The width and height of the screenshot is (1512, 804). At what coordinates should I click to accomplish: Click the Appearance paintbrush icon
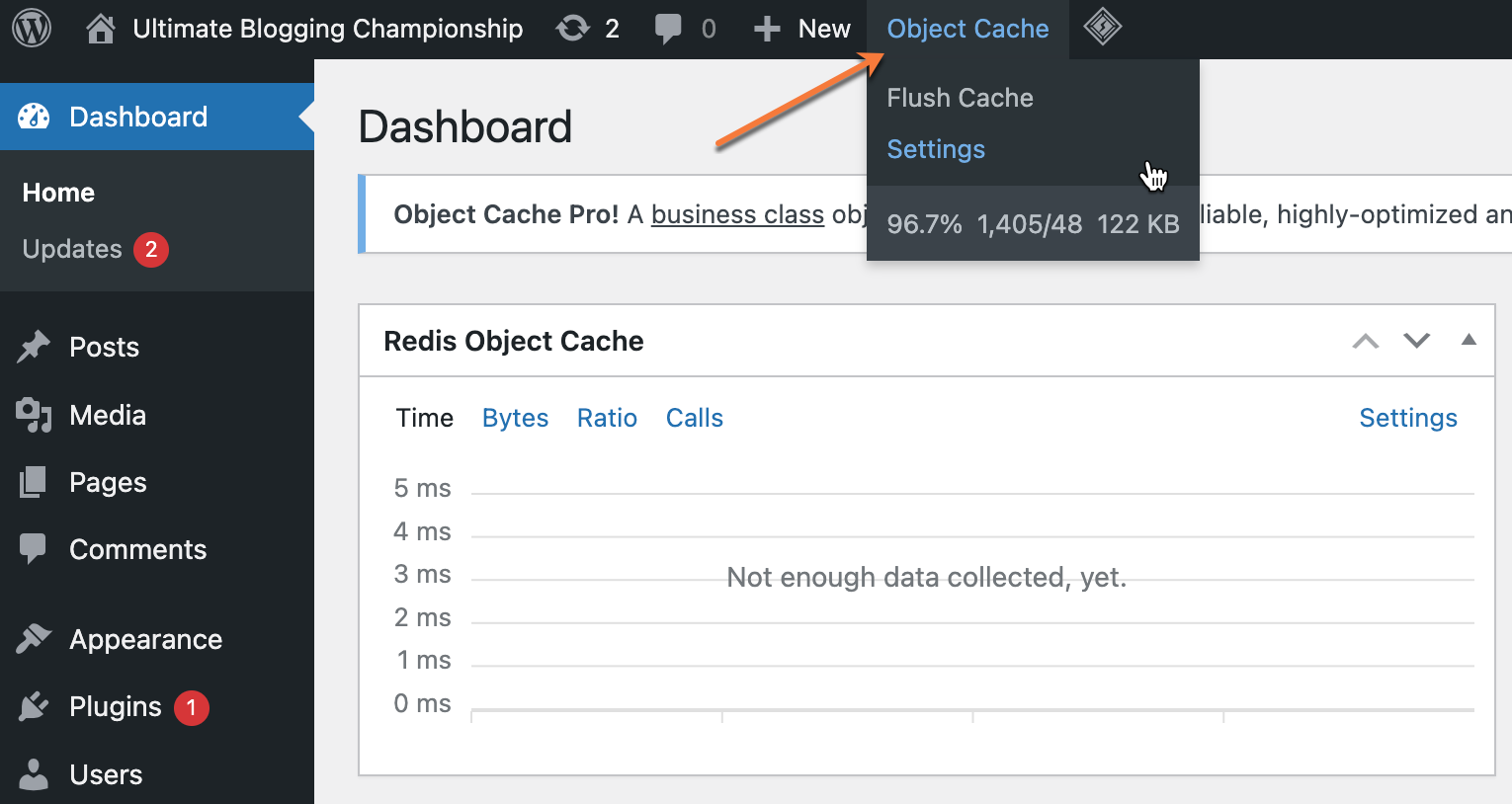tap(34, 639)
